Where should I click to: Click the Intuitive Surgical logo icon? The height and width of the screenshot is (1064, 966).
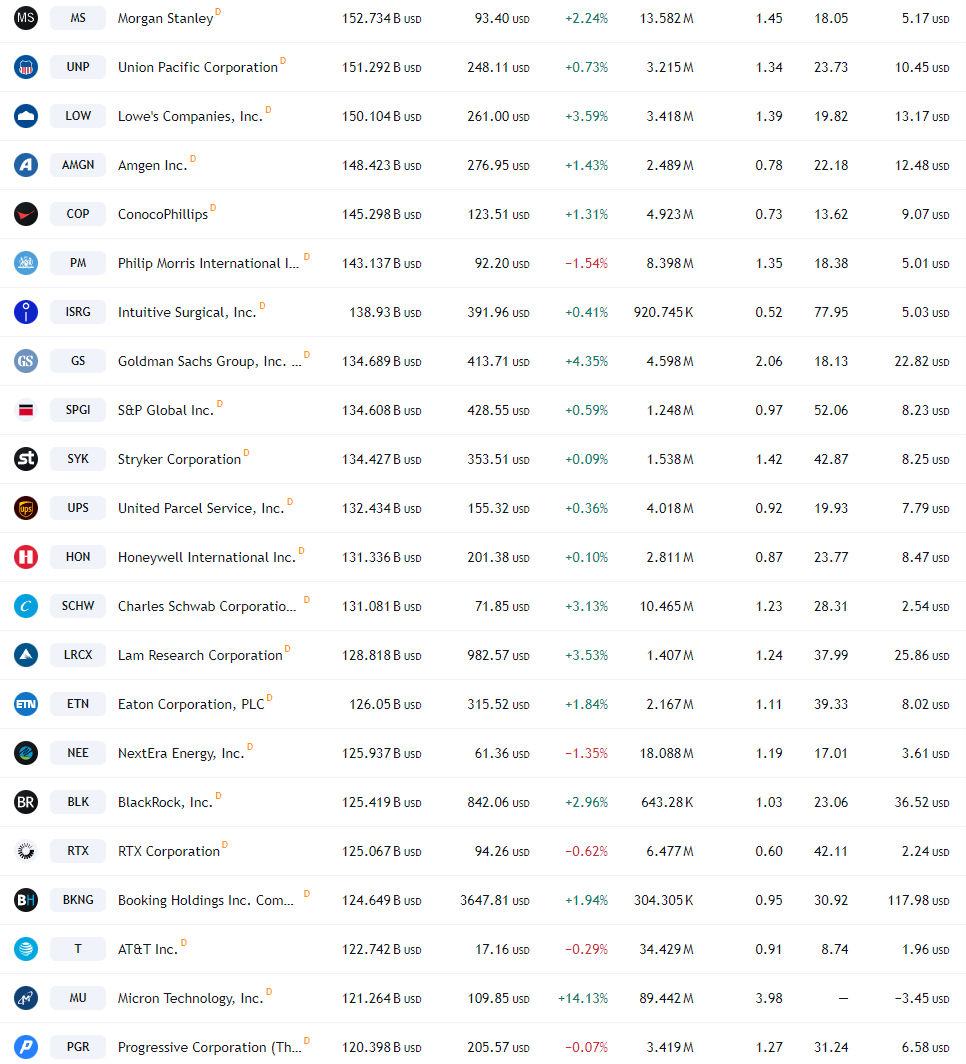[26, 312]
